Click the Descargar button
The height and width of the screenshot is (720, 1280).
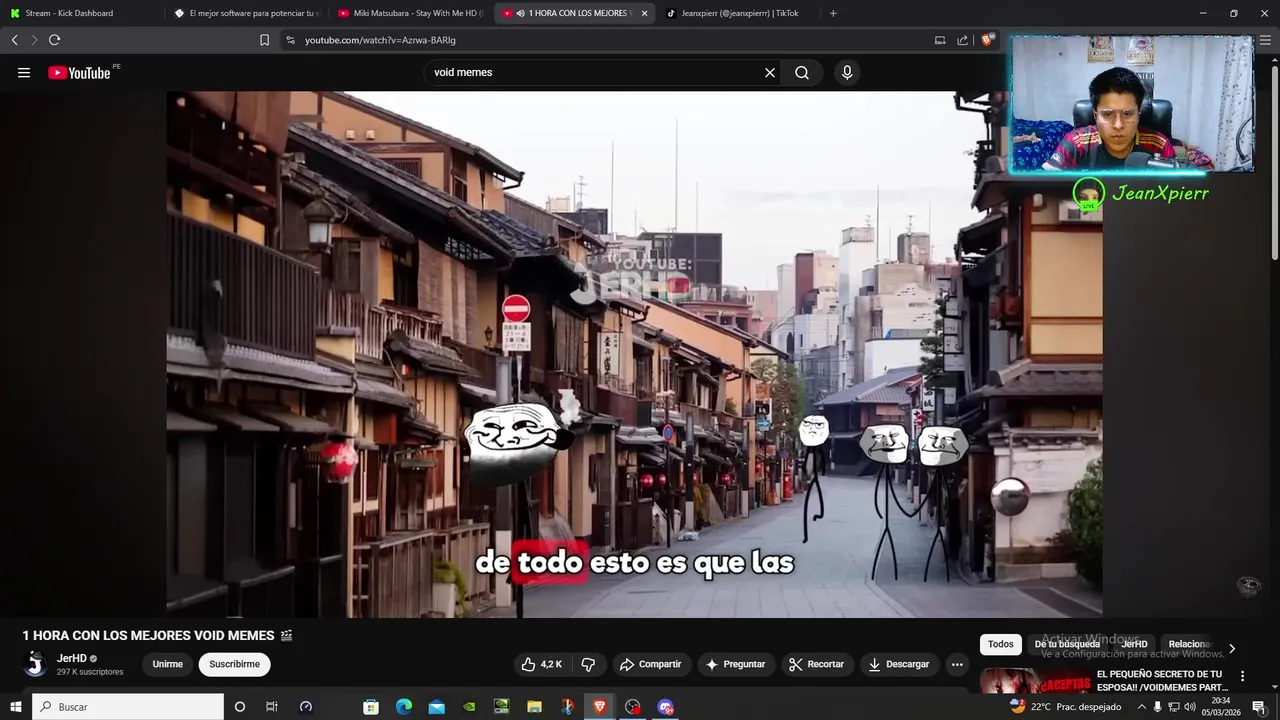(898, 664)
